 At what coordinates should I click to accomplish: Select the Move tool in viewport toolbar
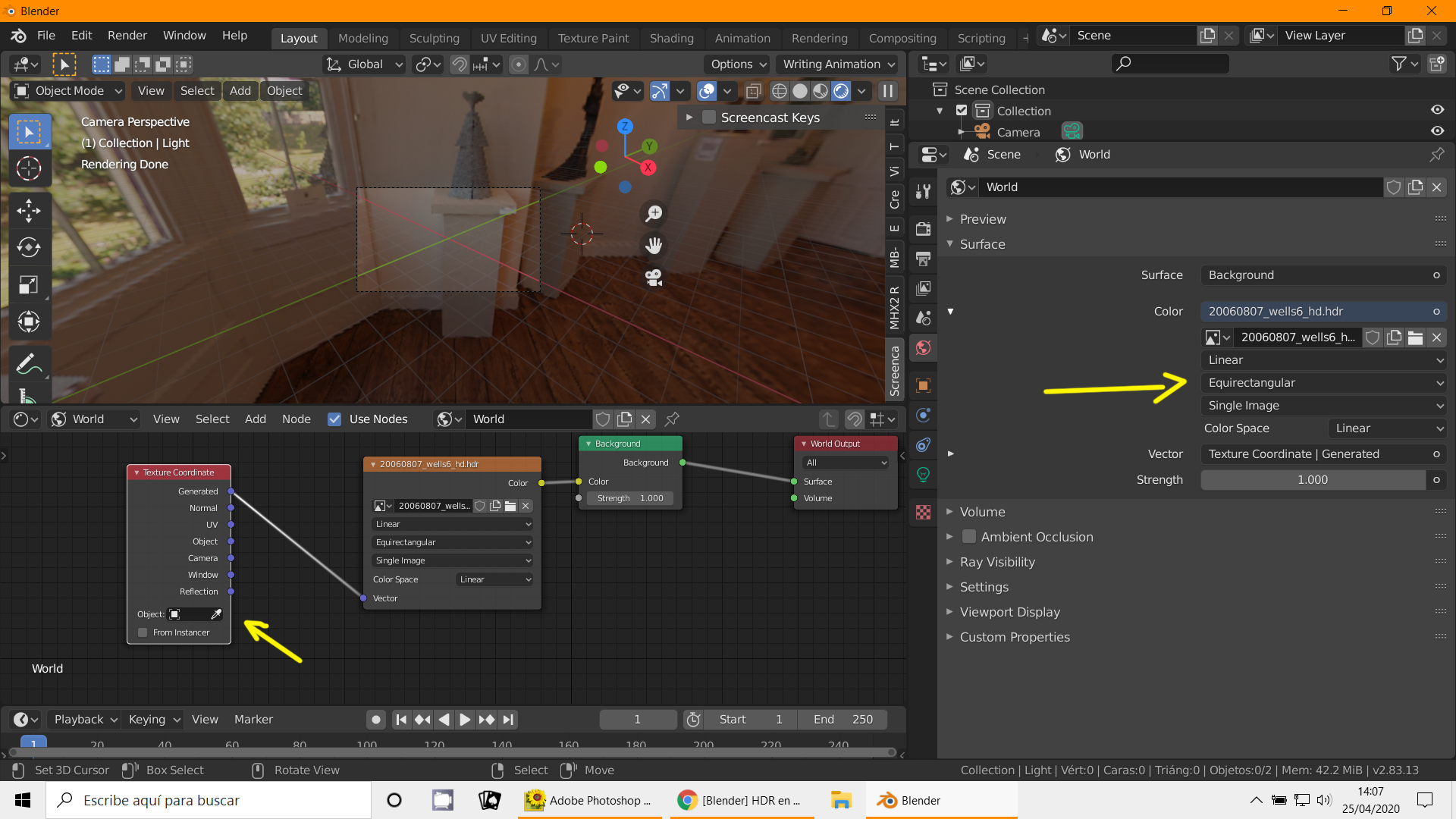click(29, 210)
